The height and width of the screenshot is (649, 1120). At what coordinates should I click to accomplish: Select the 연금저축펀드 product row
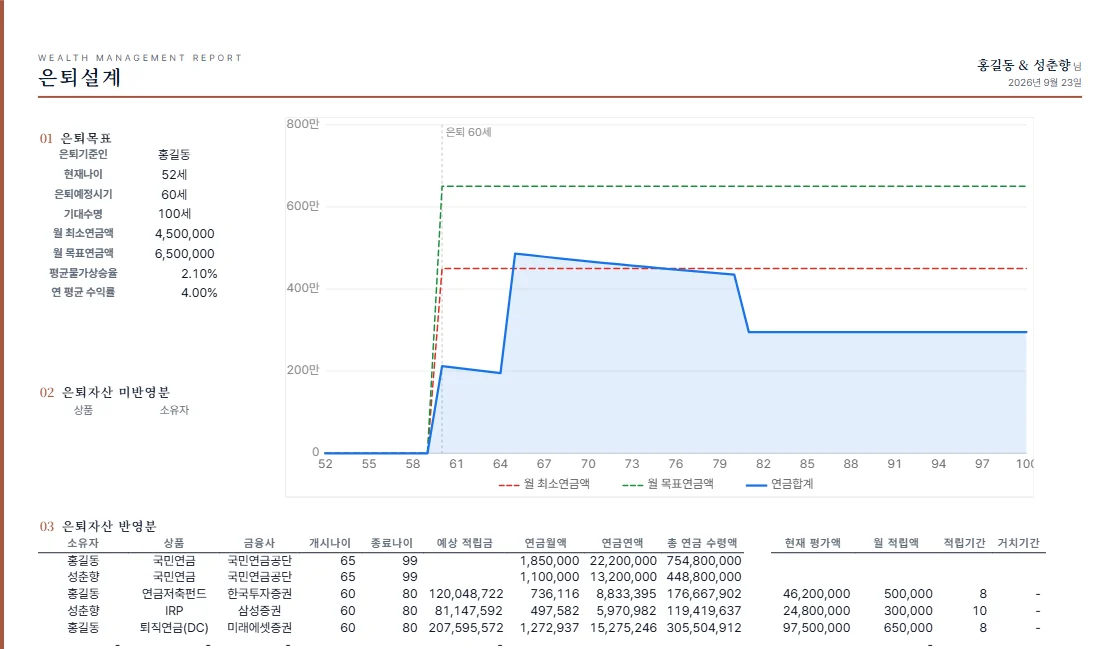pyautogui.click(x=541, y=594)
